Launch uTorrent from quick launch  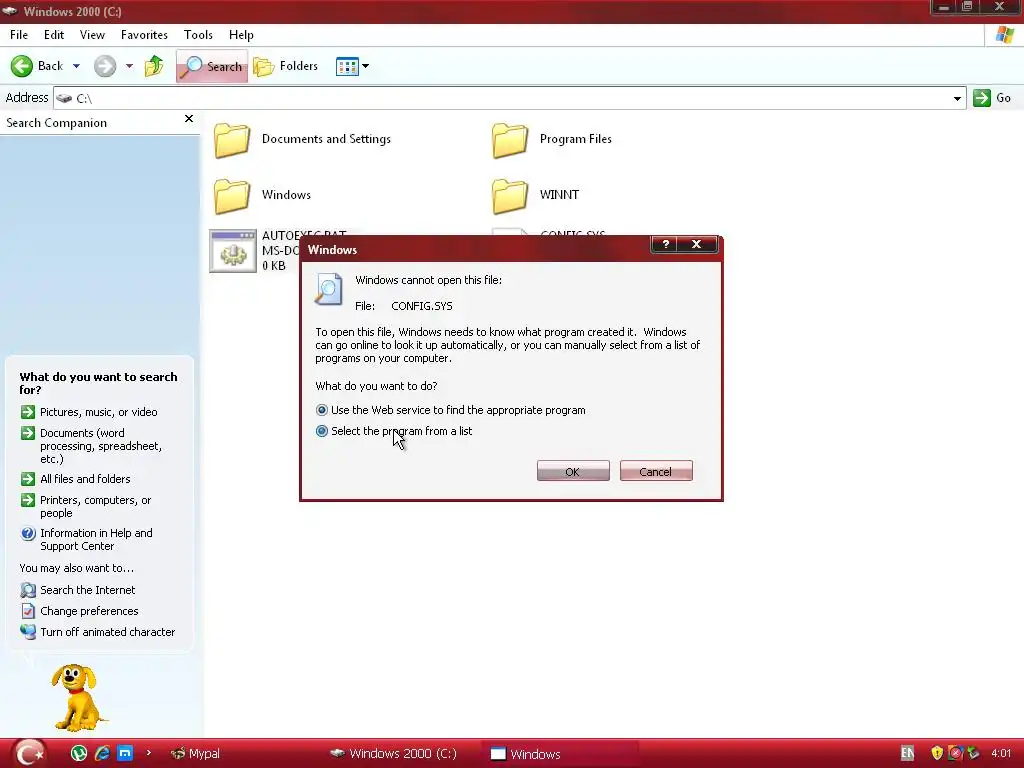pos(78,754)
